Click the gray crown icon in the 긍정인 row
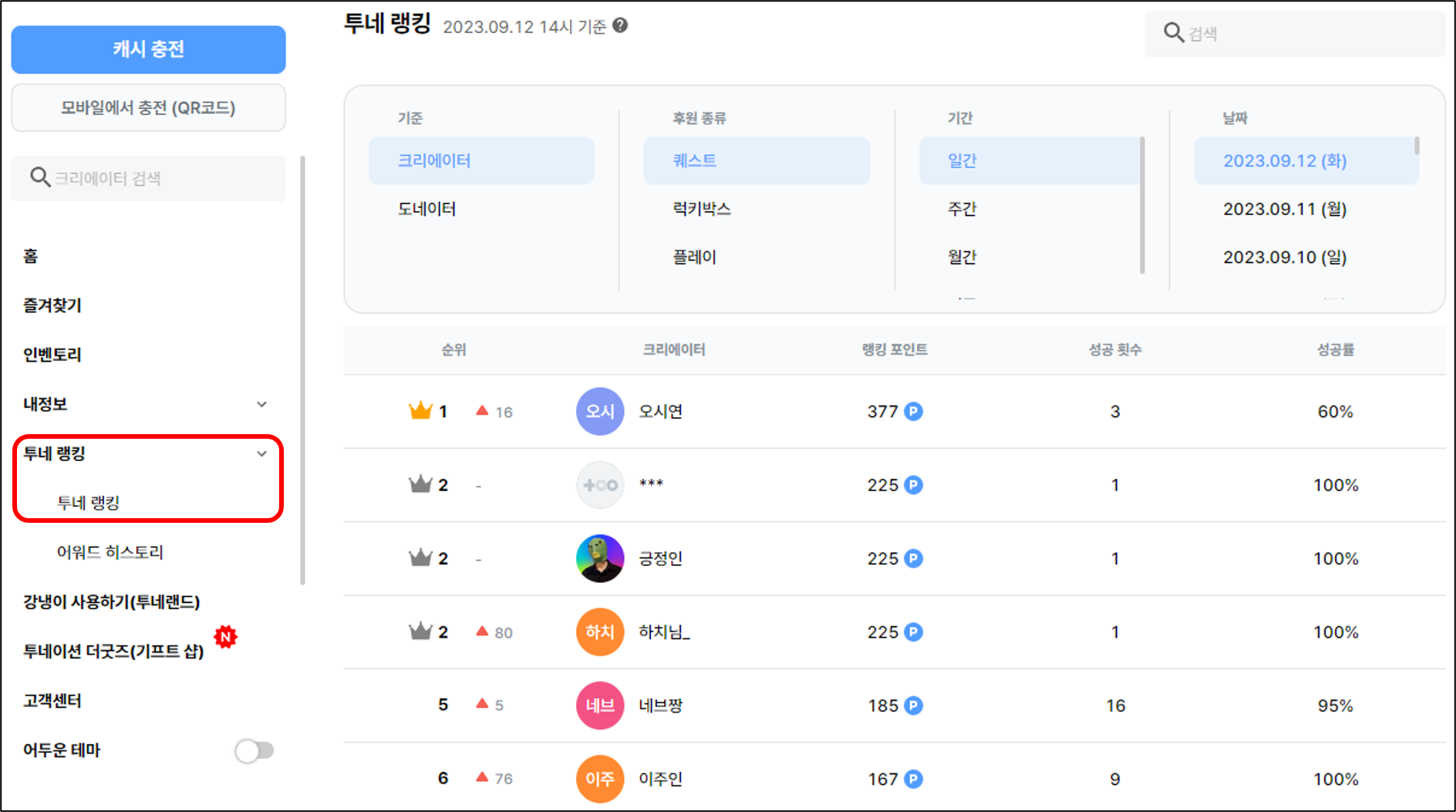 pyautogui.click(x=420, y=558)
